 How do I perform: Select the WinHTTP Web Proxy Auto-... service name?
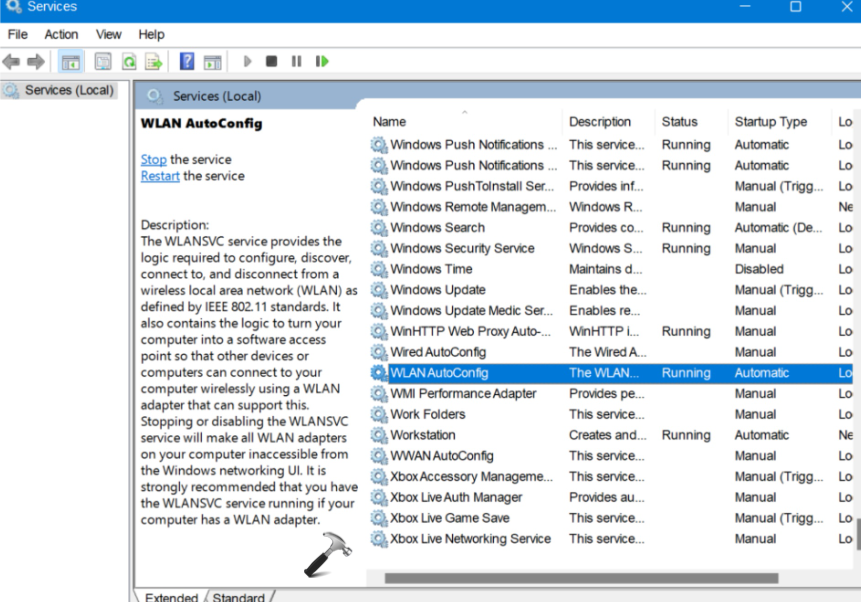(x=470, y=331)
